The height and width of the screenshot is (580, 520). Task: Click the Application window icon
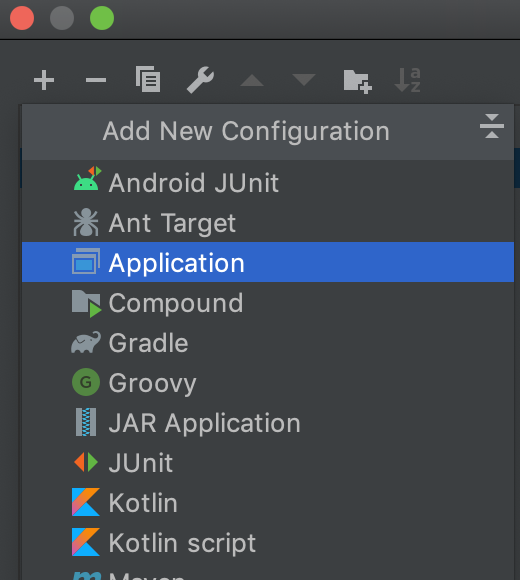86,261
